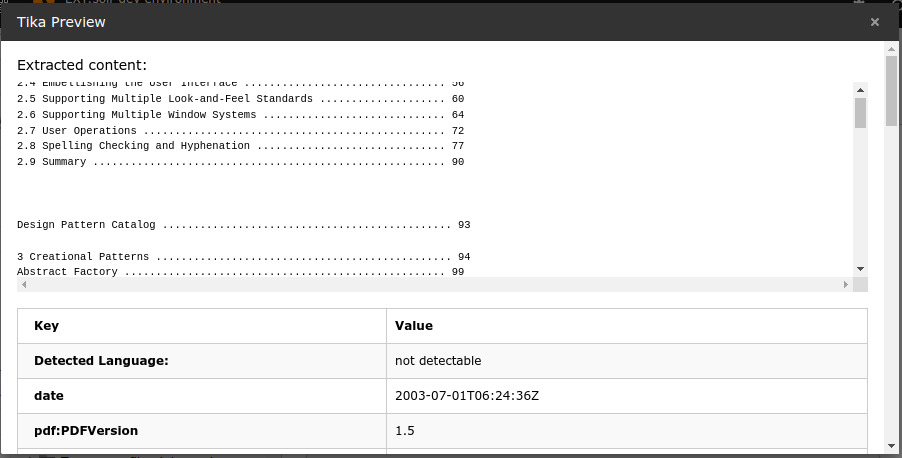Viewport: 902px width, 458px height.
Task: Click the "Value" column header
Action: click(413, 325)
